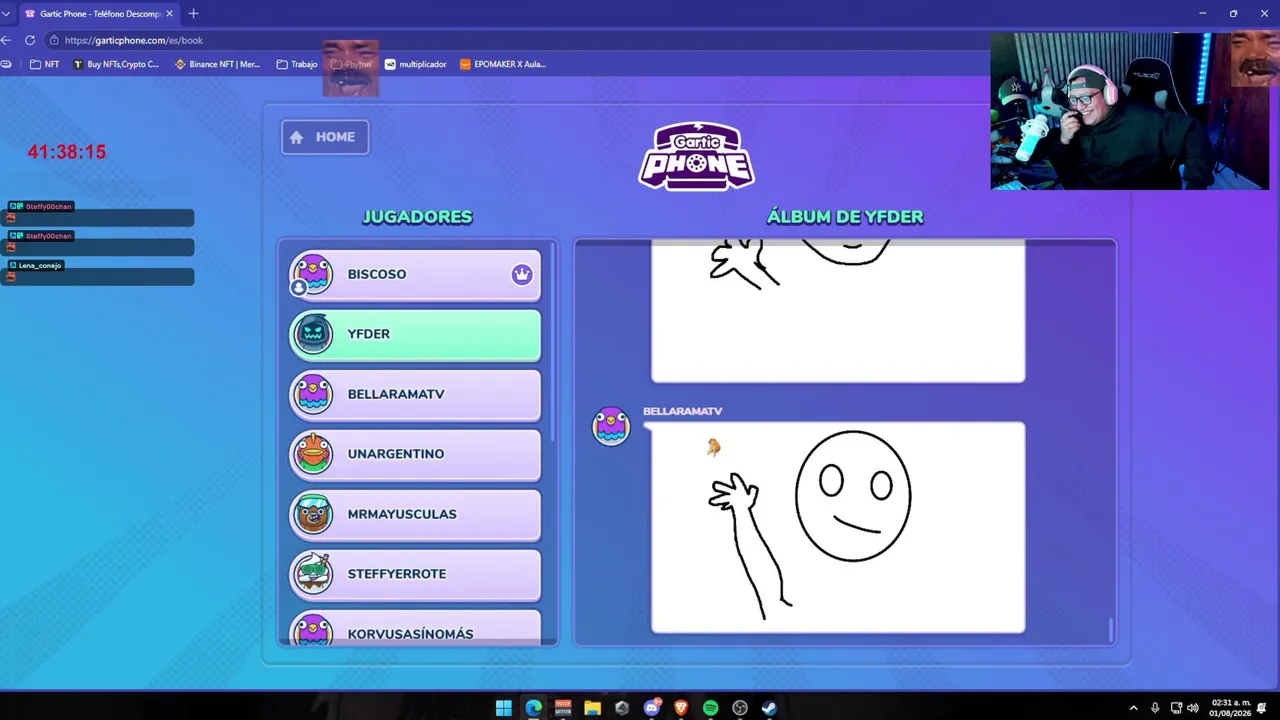Open the EPOMAKER X Aula bookmark
This screenshot has height=720, width=1280.
pyautogui.click(x=503, y=64)
